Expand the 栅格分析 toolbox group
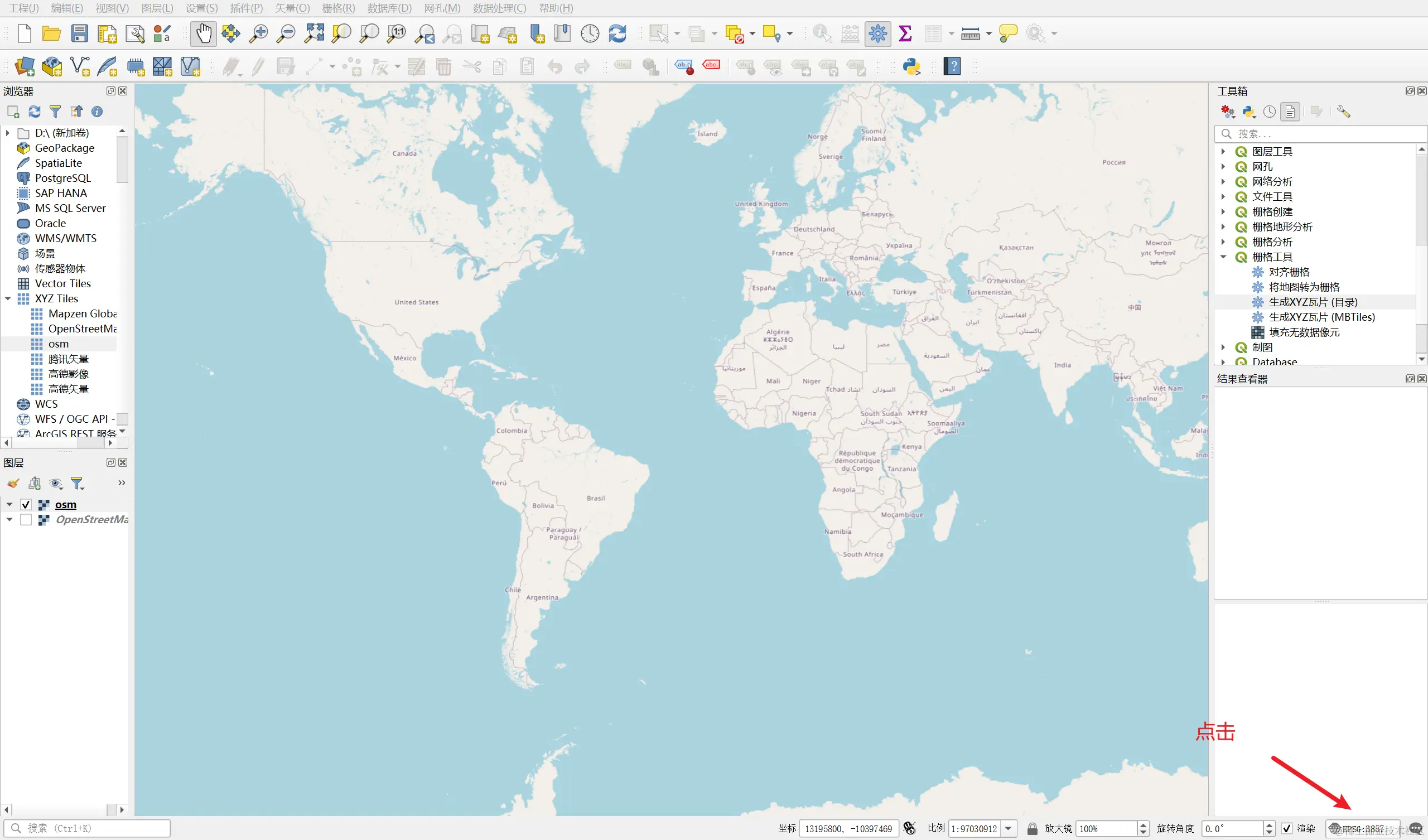Image resolution: width=1428 pixels, height=840 pixels. 1223,242
